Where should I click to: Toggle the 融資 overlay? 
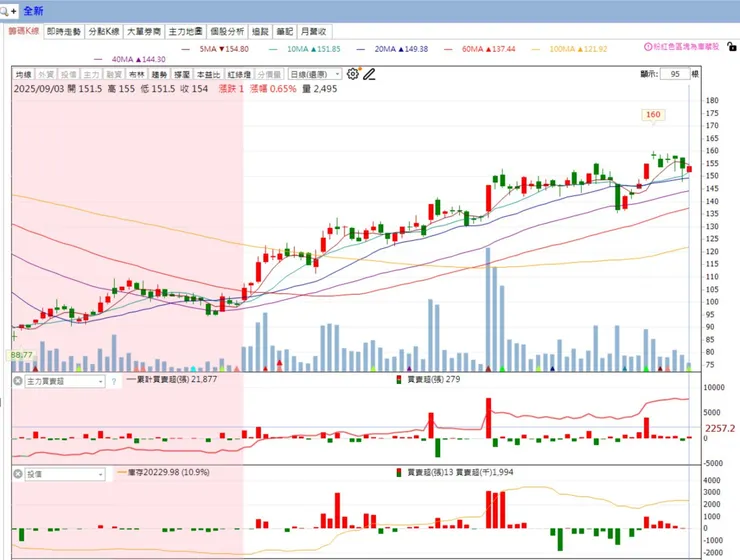(114, 75)
